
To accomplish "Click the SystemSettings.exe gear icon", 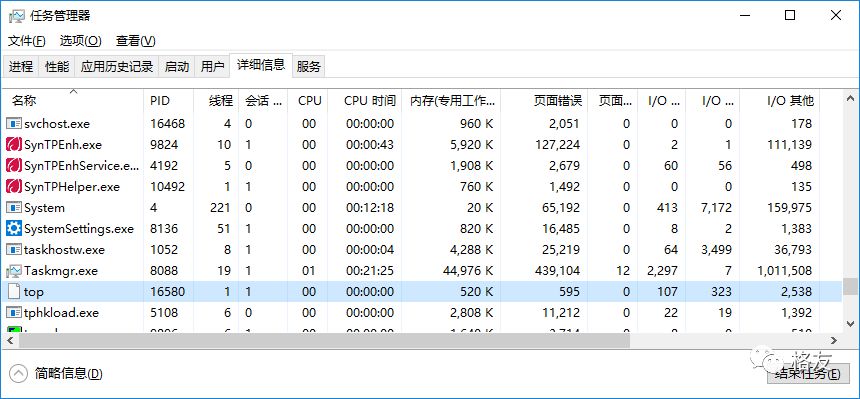I will [13, 228].
